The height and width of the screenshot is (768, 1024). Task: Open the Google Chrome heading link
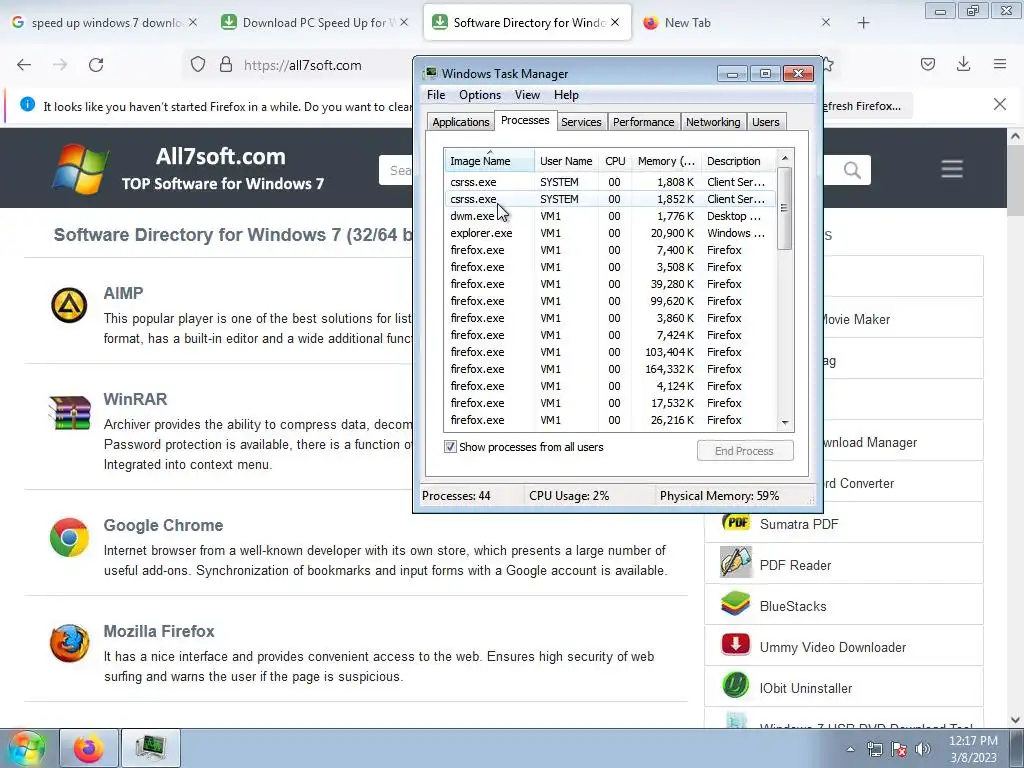click(x=163, y=525)
